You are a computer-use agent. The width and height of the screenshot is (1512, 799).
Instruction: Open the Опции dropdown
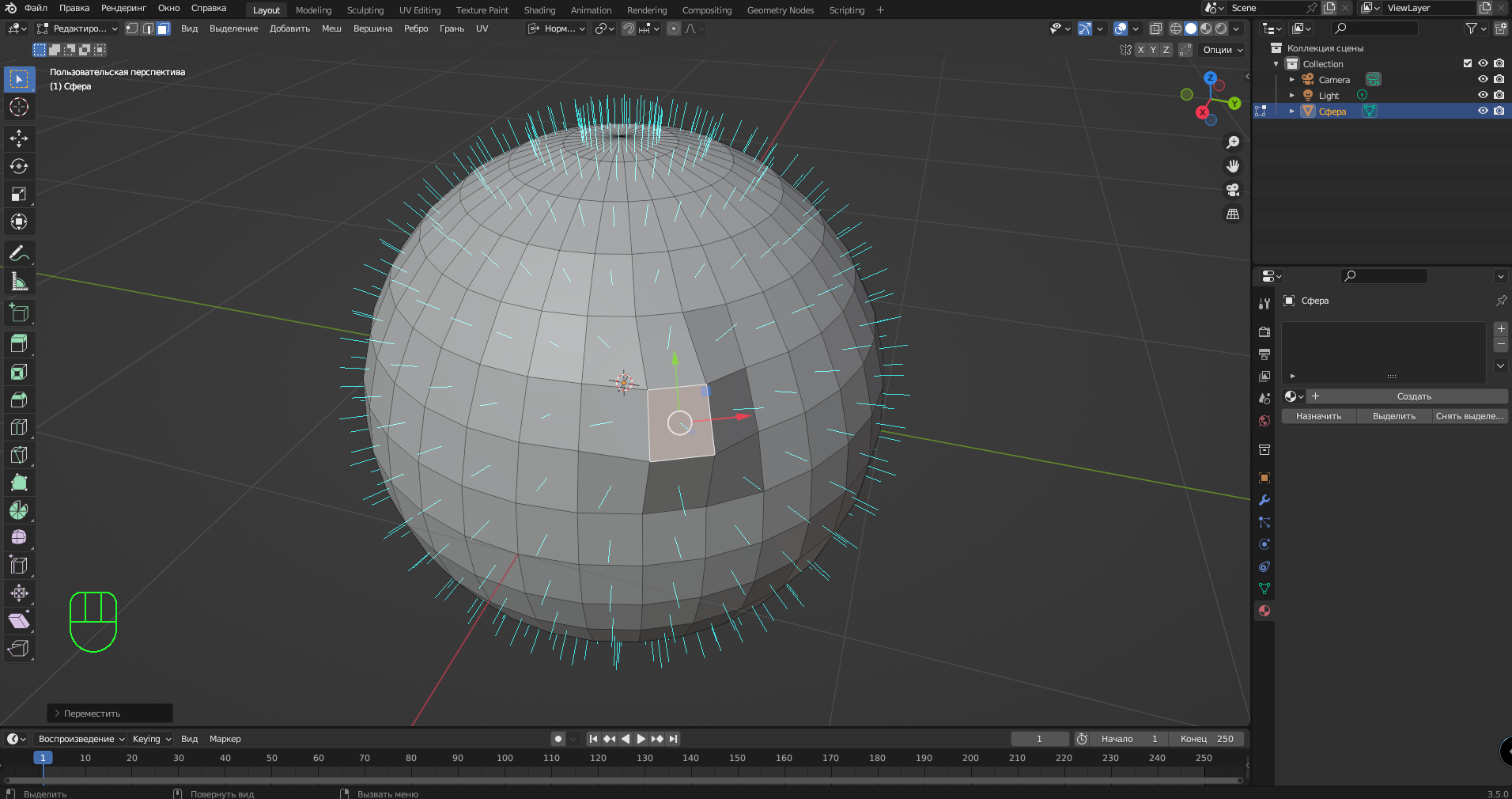(x=1223, y=50)
